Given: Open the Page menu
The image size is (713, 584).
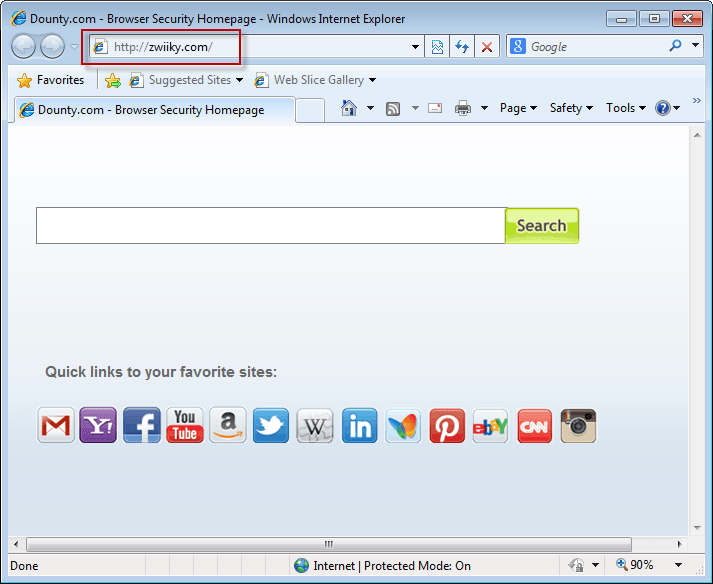Looking at the screenshot, I should click(518, 108).
